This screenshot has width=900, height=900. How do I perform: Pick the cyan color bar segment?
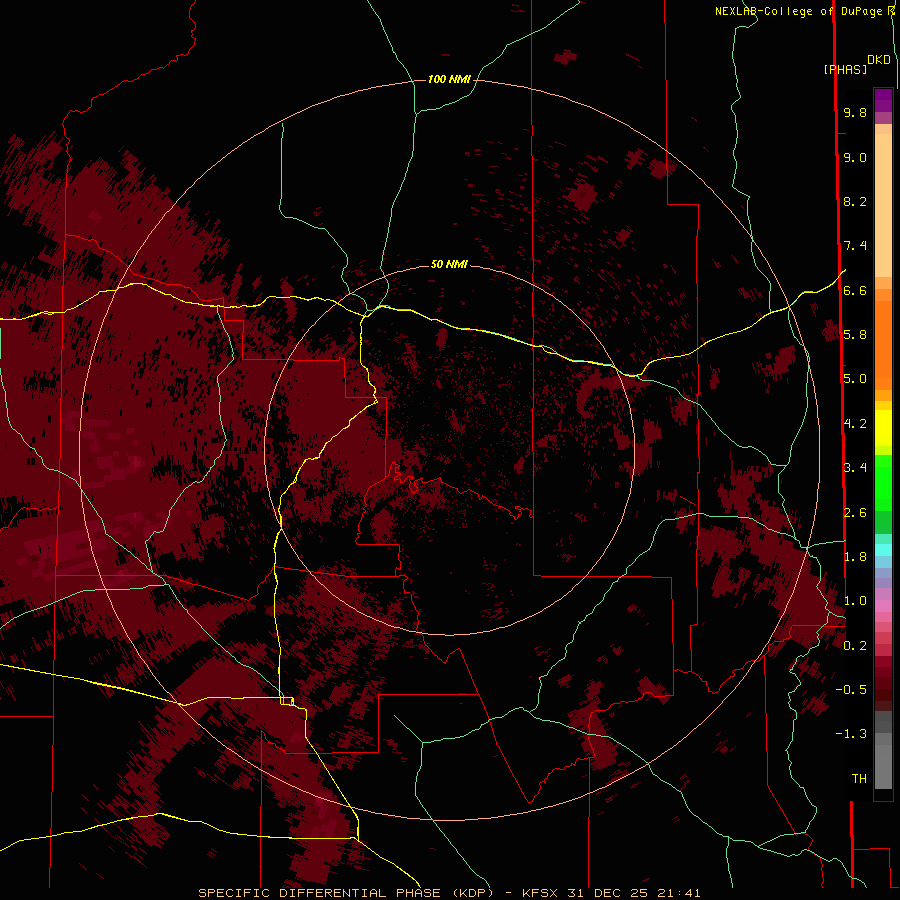883,550
